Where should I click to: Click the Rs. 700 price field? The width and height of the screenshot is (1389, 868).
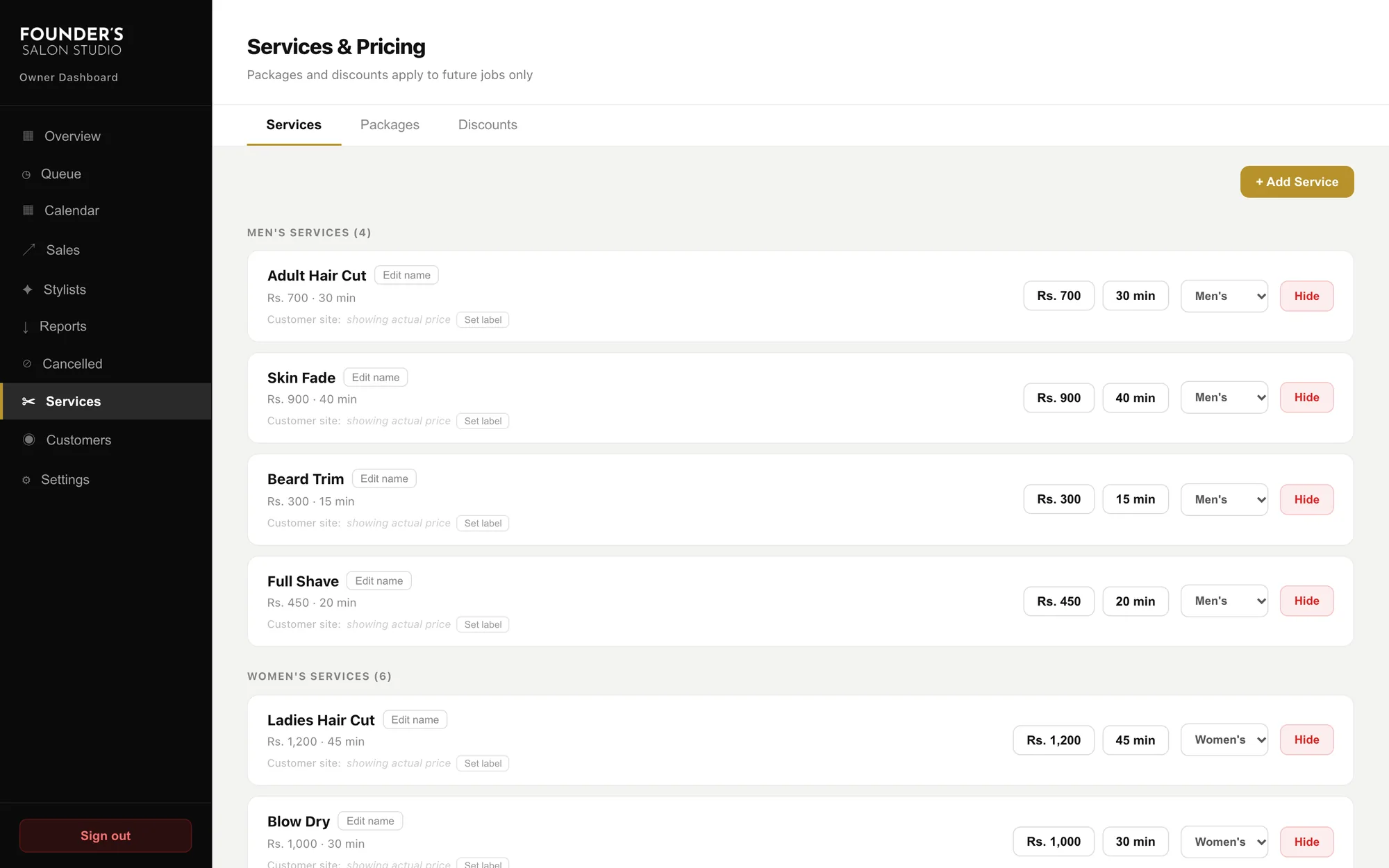pos(1058,296)
